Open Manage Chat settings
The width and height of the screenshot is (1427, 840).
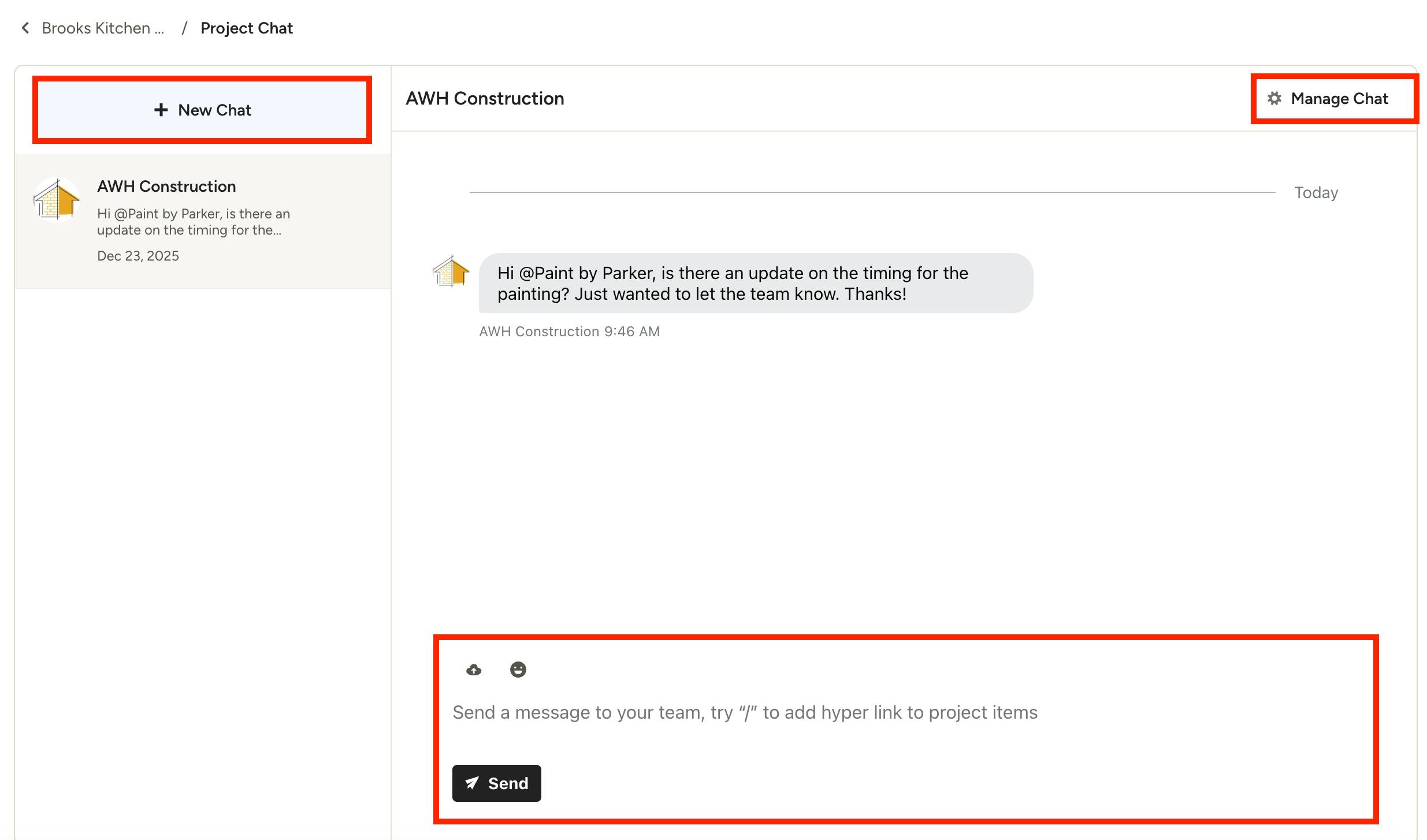(x=1339, y=99)
